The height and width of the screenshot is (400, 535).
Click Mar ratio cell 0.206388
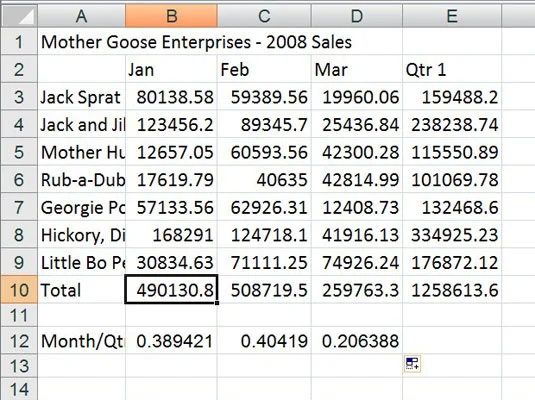[x=357, y=341]
